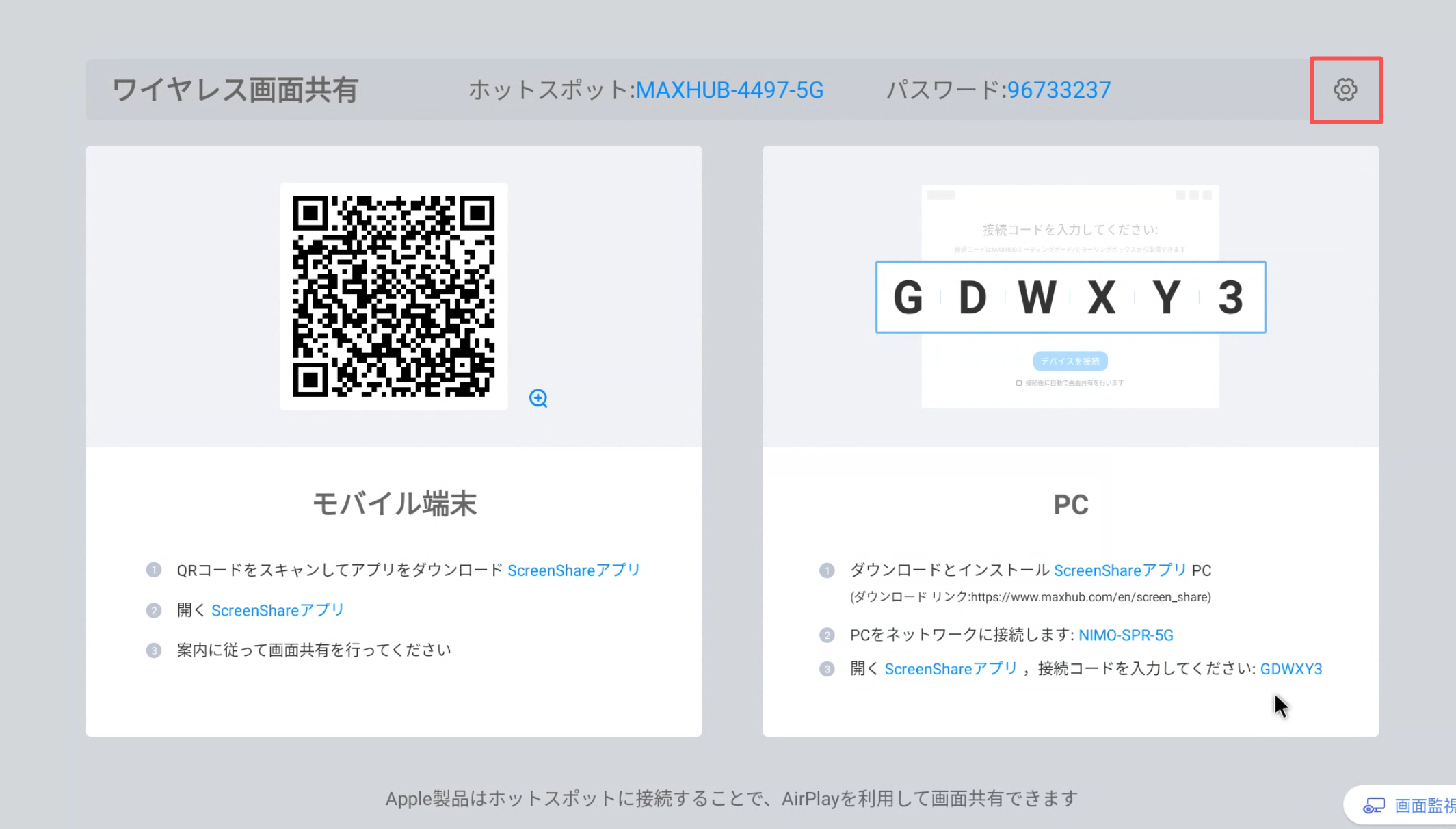
Task: Click the hotspot name MAXHUB-4497-5G
Action: click(x=729, y=90)
